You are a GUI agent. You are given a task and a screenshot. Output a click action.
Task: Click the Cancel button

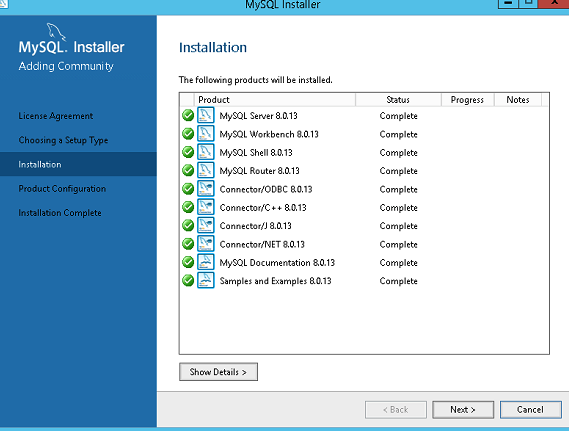point(531,410)
